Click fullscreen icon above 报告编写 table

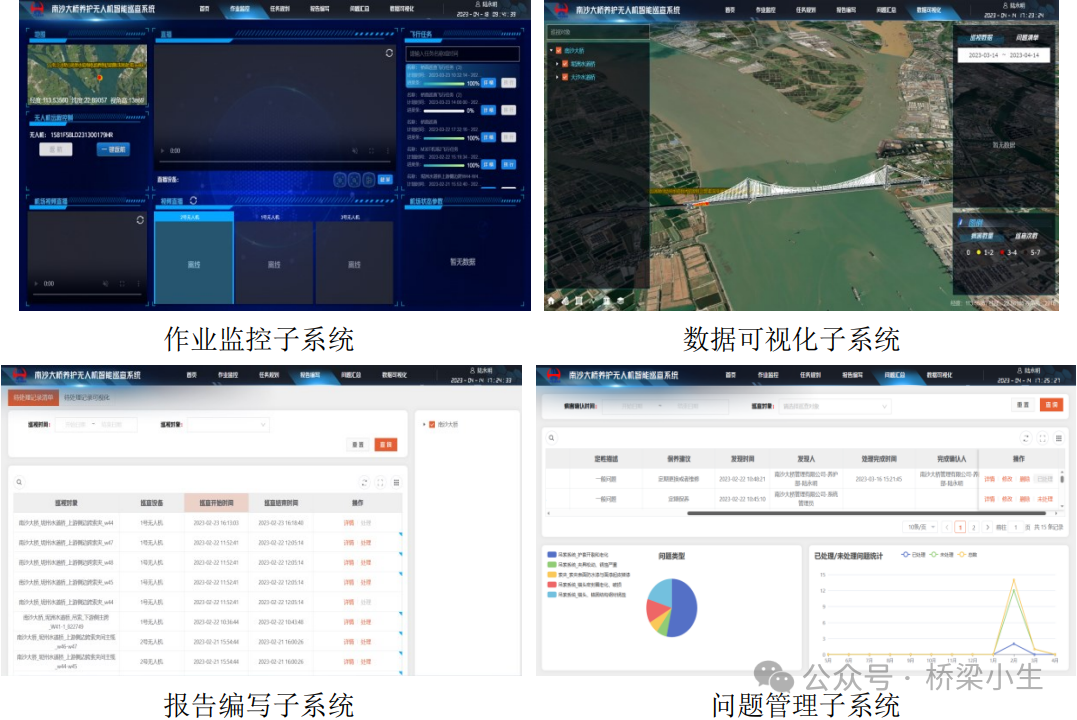380,482
